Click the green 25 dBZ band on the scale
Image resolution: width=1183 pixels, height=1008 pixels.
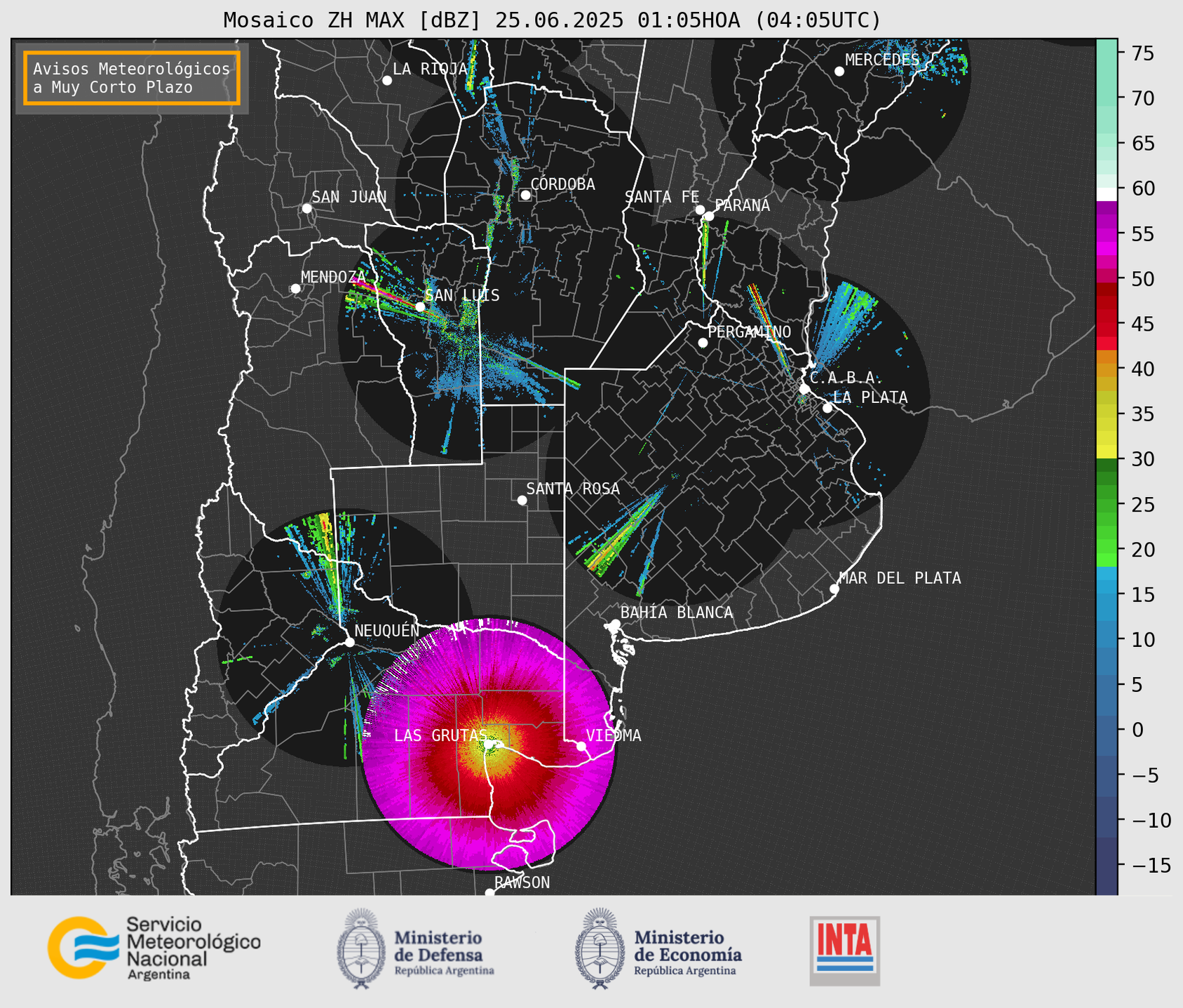point(1107,505)
